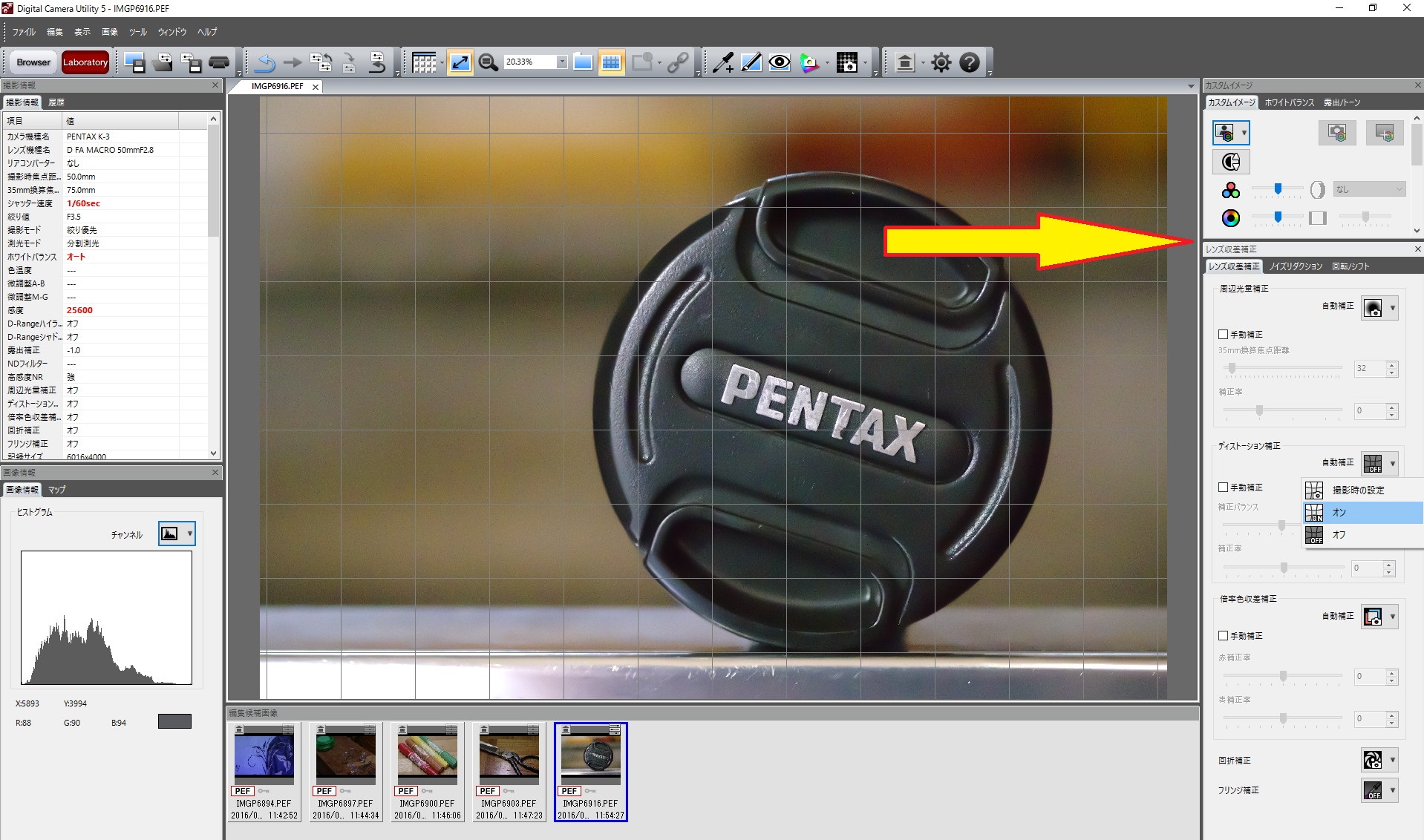Click the chain link icon

point(677,62)
